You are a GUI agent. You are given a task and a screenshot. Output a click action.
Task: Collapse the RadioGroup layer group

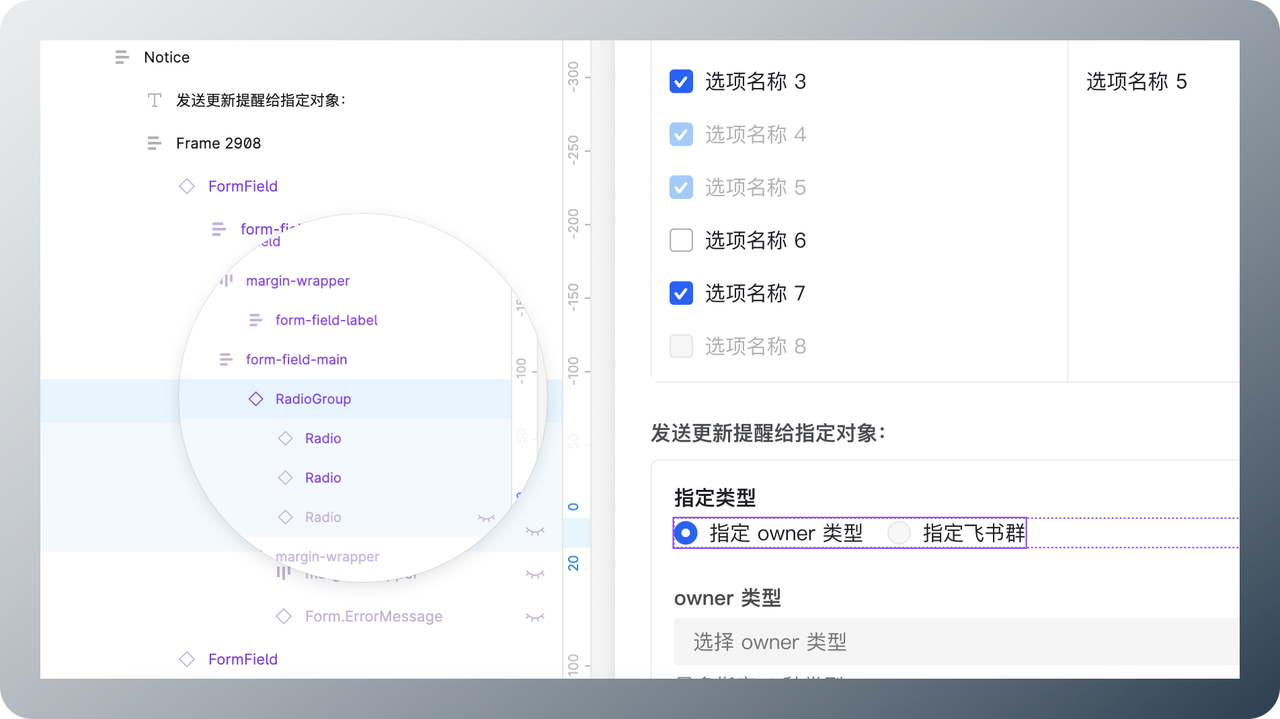(238, 398)
